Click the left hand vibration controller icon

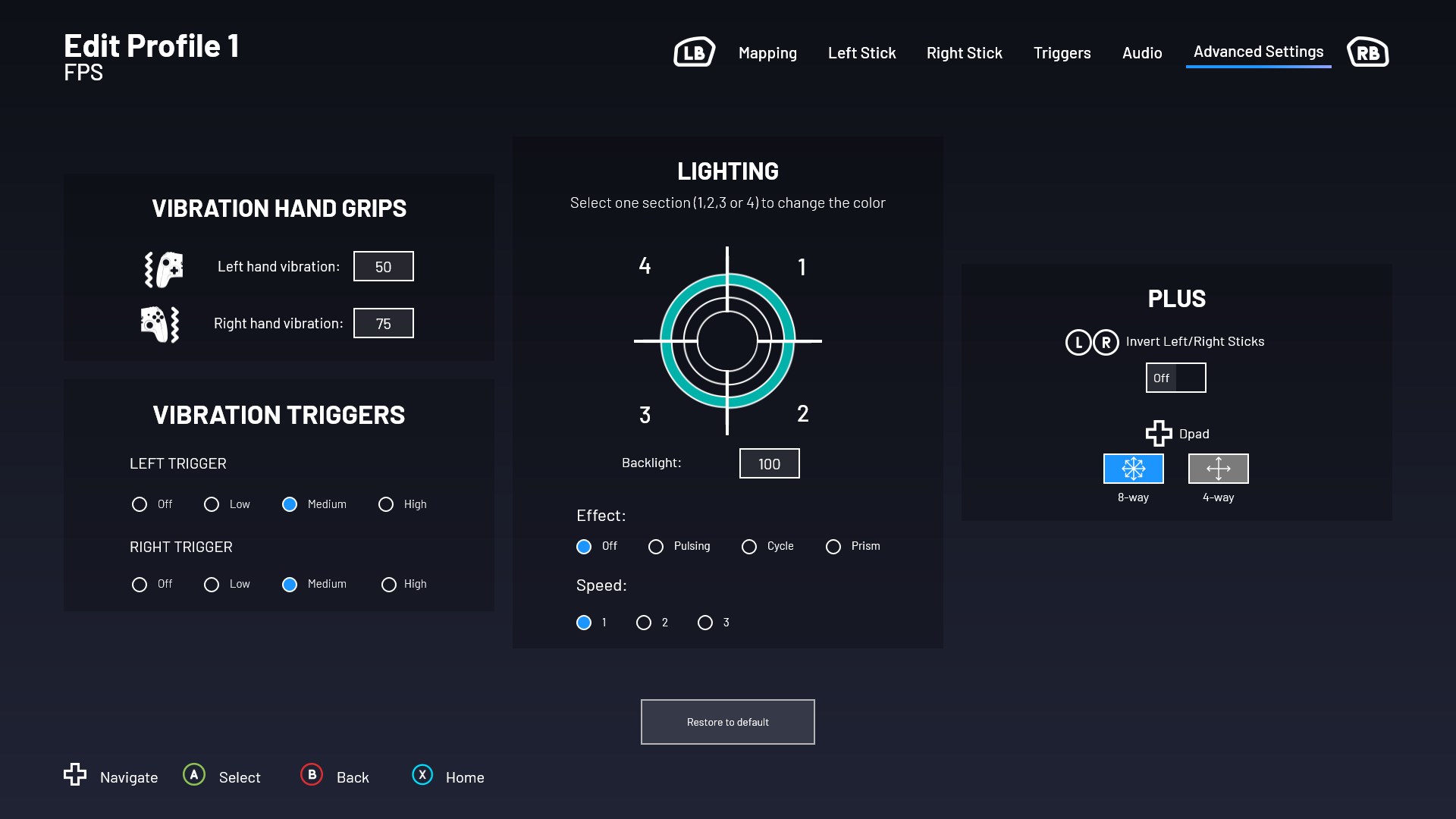pyautogui.click(x=164, y=269)
